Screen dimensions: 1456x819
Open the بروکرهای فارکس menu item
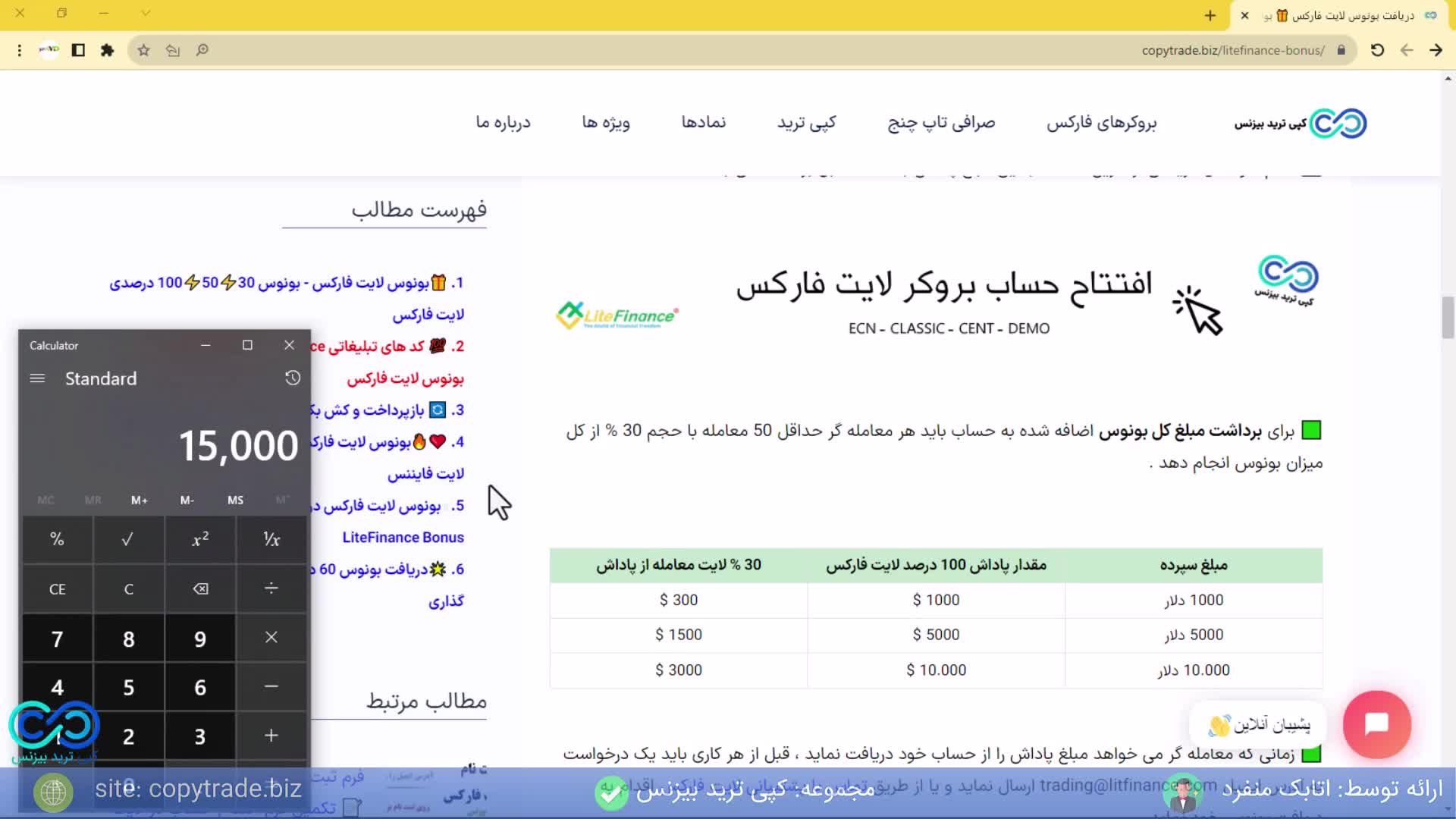1101,123
